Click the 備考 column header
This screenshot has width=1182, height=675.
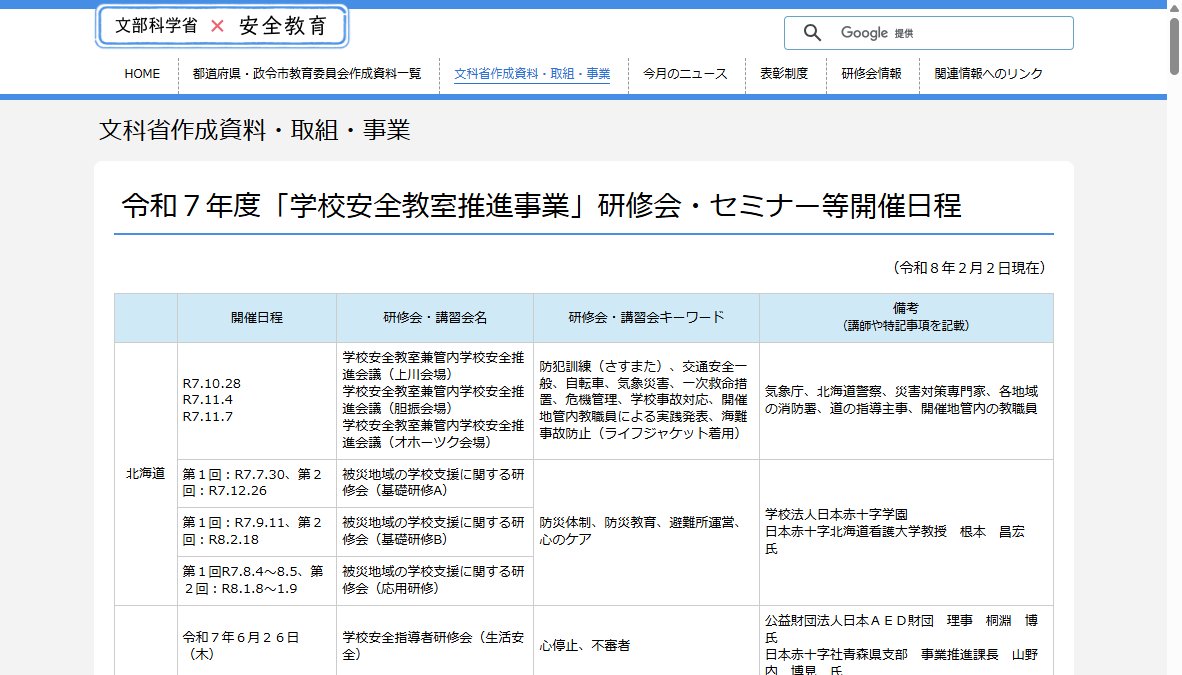pos(906,318)
